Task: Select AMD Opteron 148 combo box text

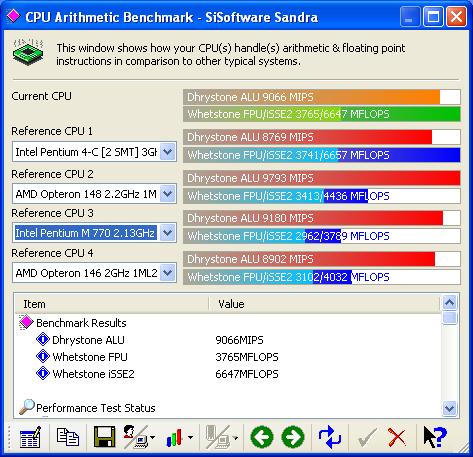Action: click(86, 194)
